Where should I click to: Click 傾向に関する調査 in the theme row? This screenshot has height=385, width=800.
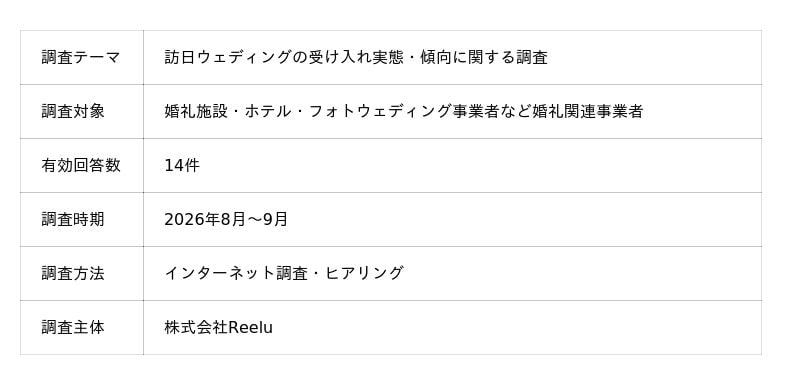tap(484, 58)
